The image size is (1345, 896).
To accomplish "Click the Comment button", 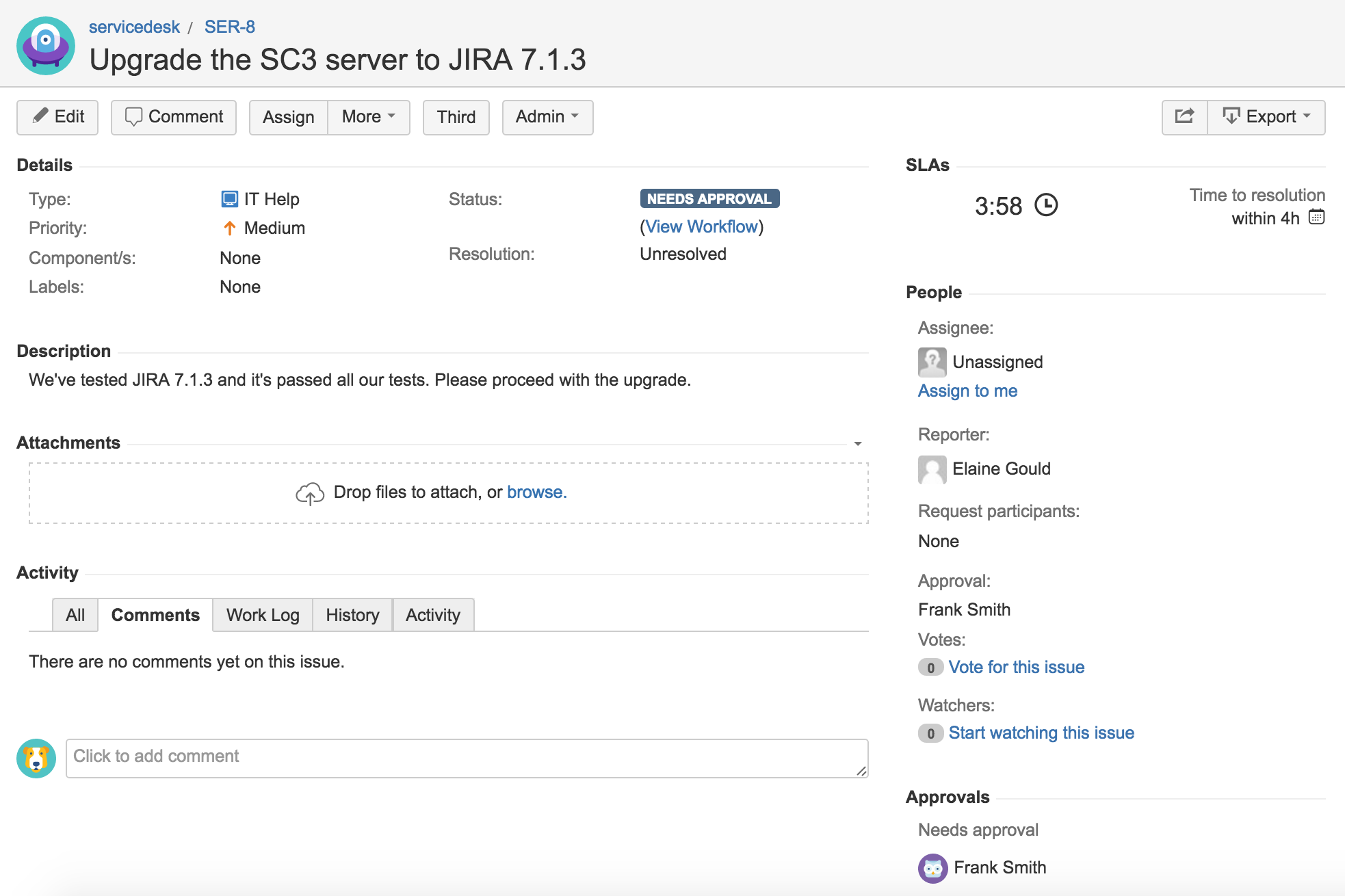I will (x=174, y=117).
